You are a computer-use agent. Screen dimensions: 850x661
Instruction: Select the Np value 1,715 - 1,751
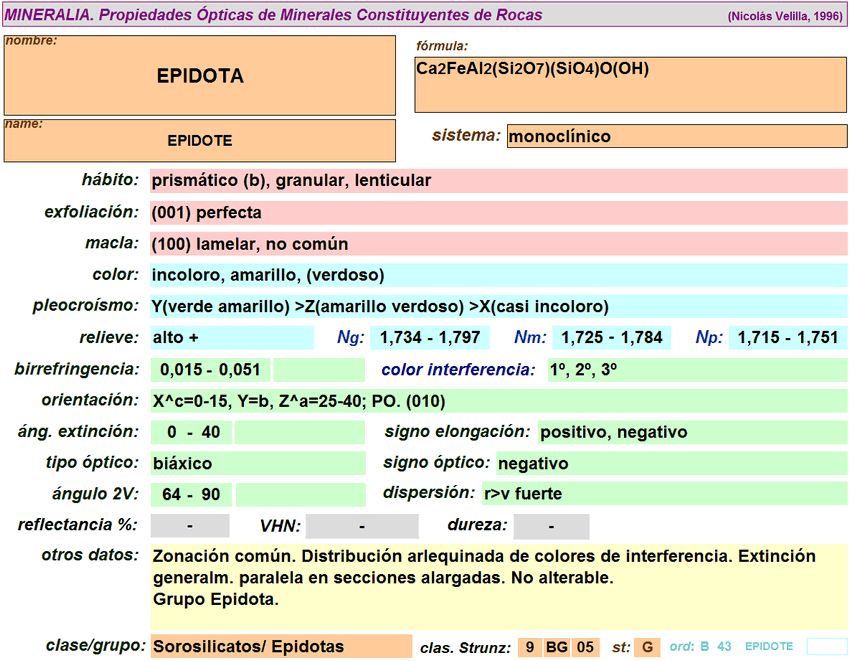click(788, 338)
